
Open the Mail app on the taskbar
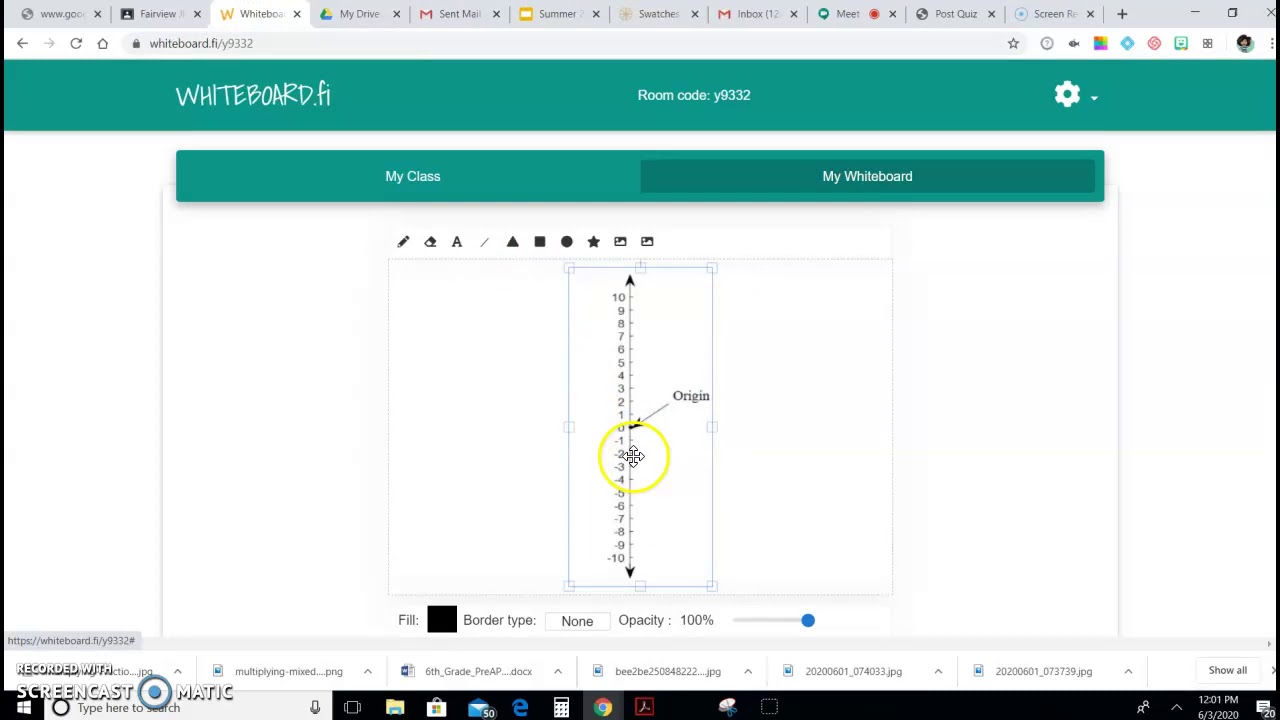[480, 708]
